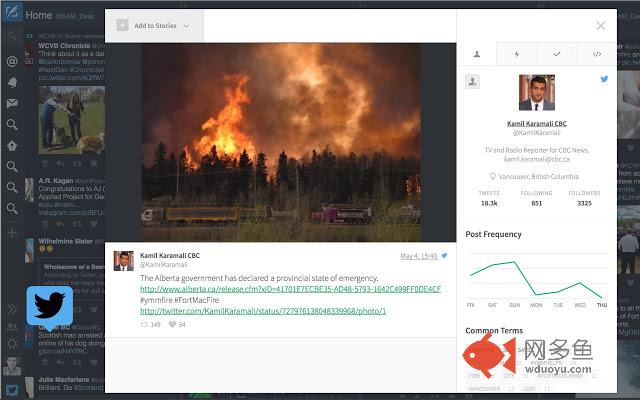This screenshot has height=400, width=640.
Task: Click the Followers count 3325
Action: 584,203
